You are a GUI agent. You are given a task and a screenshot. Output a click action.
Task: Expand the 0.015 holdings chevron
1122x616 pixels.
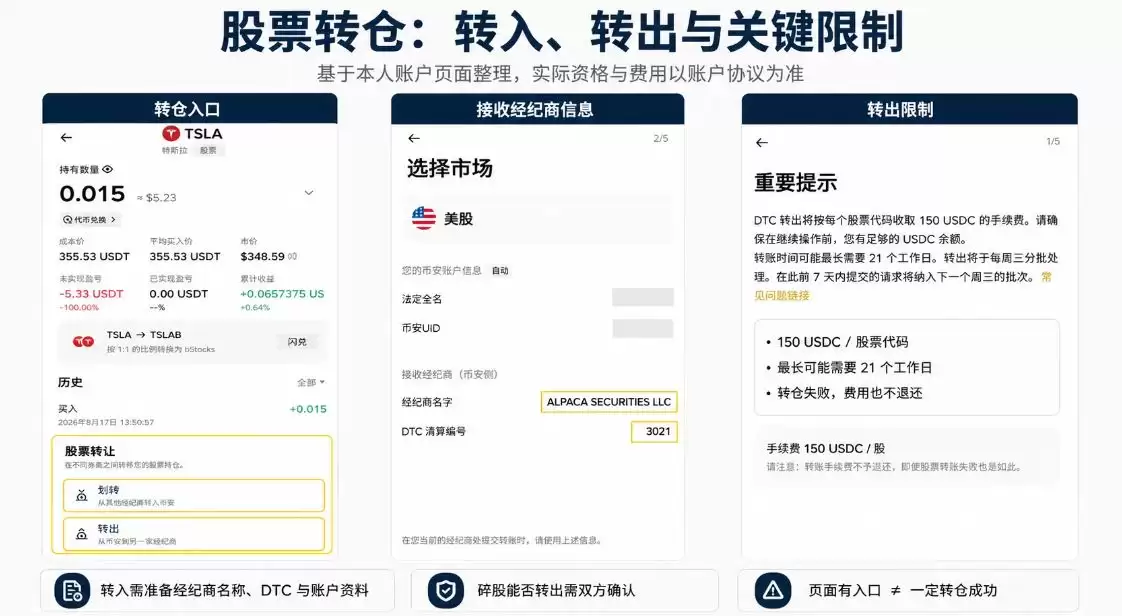309,192
